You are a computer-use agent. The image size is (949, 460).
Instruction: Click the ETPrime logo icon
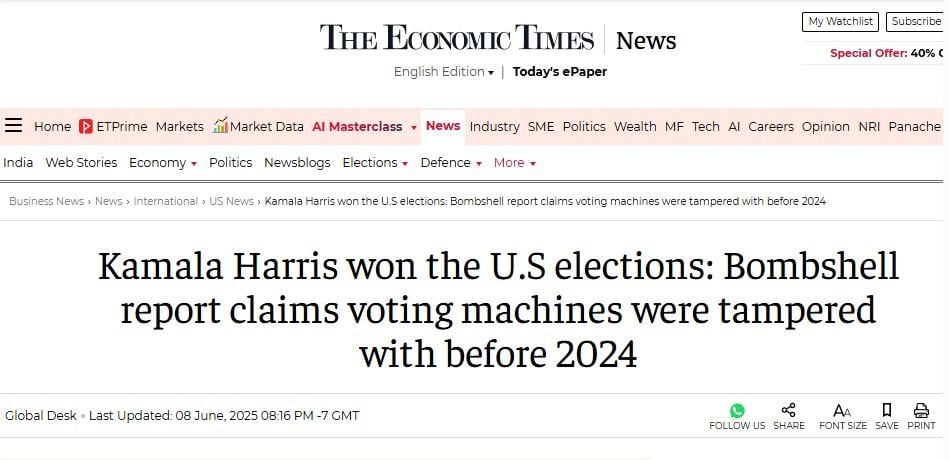coord(86,126)
